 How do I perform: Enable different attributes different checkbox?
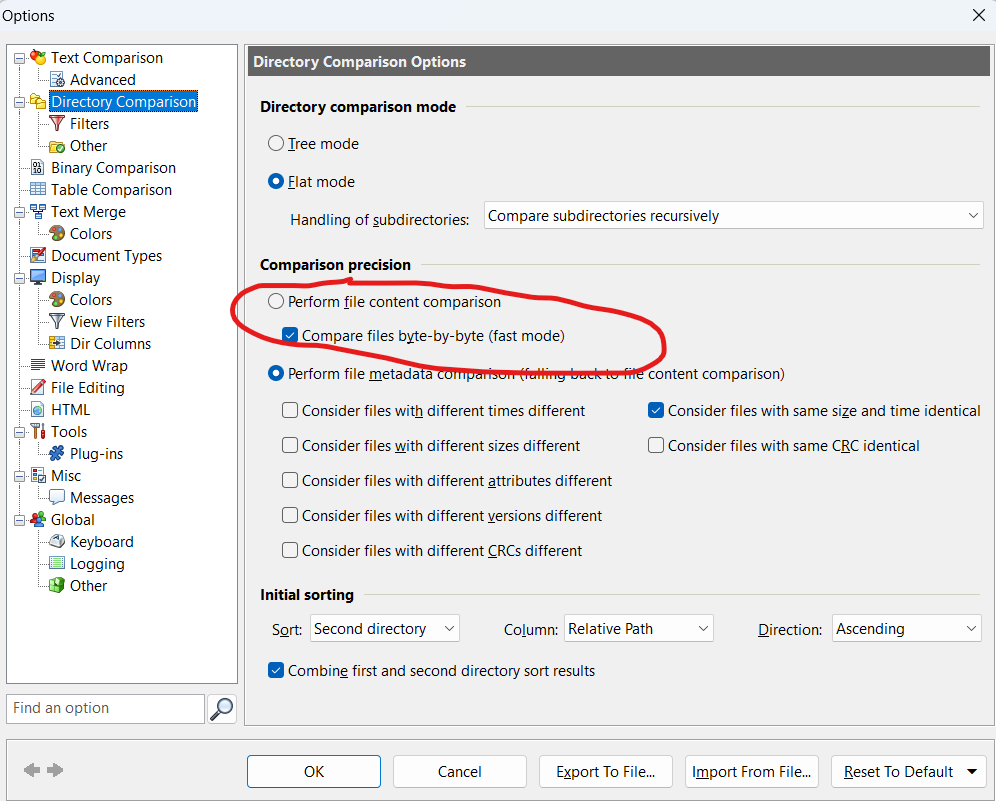[x=290, y=480]
